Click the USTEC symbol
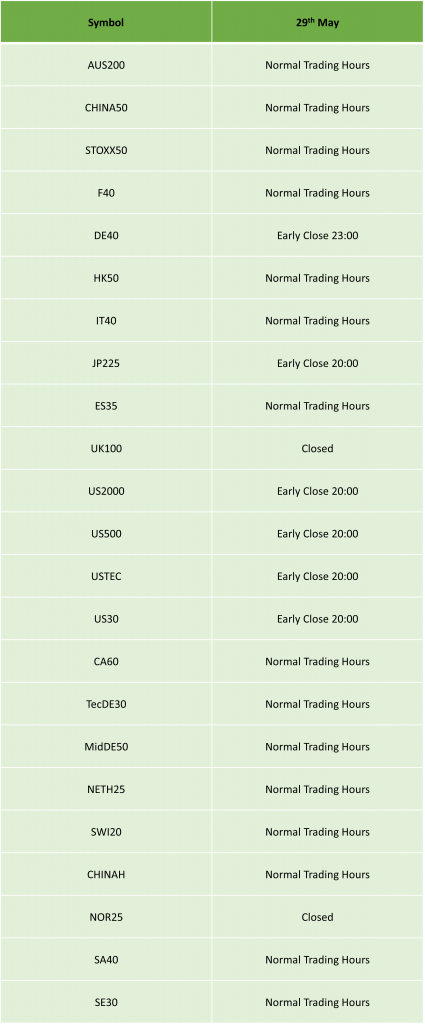This screenshot has height=1024, width=425. click(x=106, y=577)
